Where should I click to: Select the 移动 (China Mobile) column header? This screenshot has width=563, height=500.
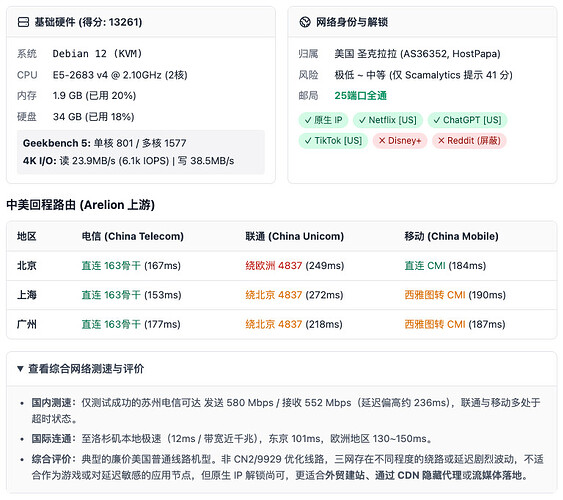click(x=451, y=237)
